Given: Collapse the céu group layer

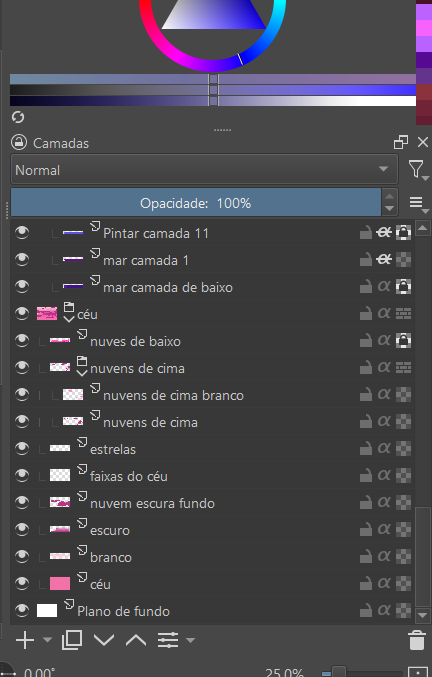Looking at the screenshot, I should click(x=69, y=320).
